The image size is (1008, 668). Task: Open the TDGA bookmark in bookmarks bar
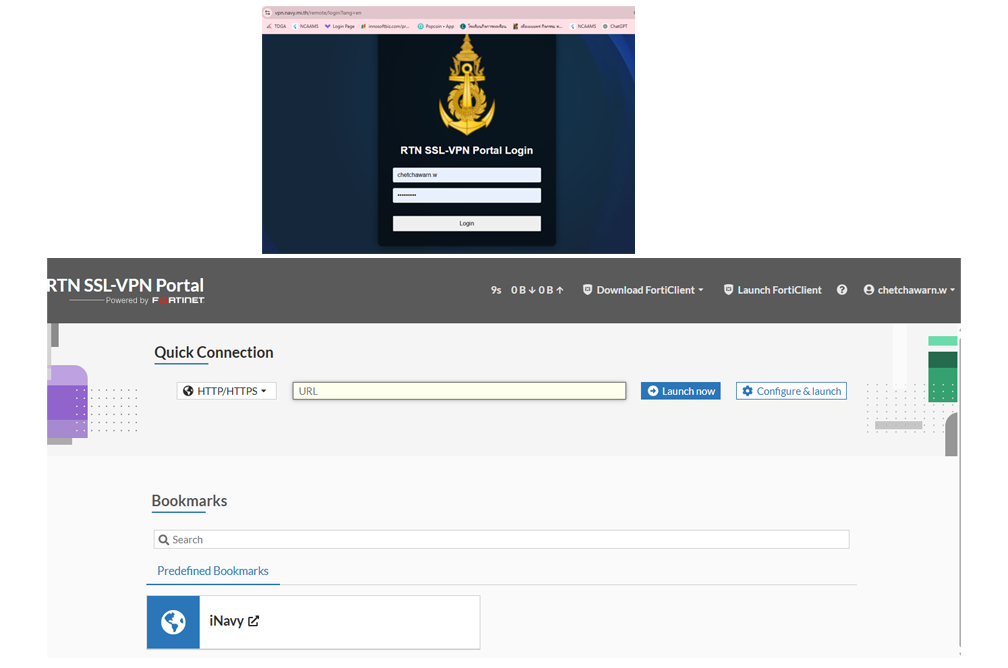pyautogui.click(x=277, y=26)
